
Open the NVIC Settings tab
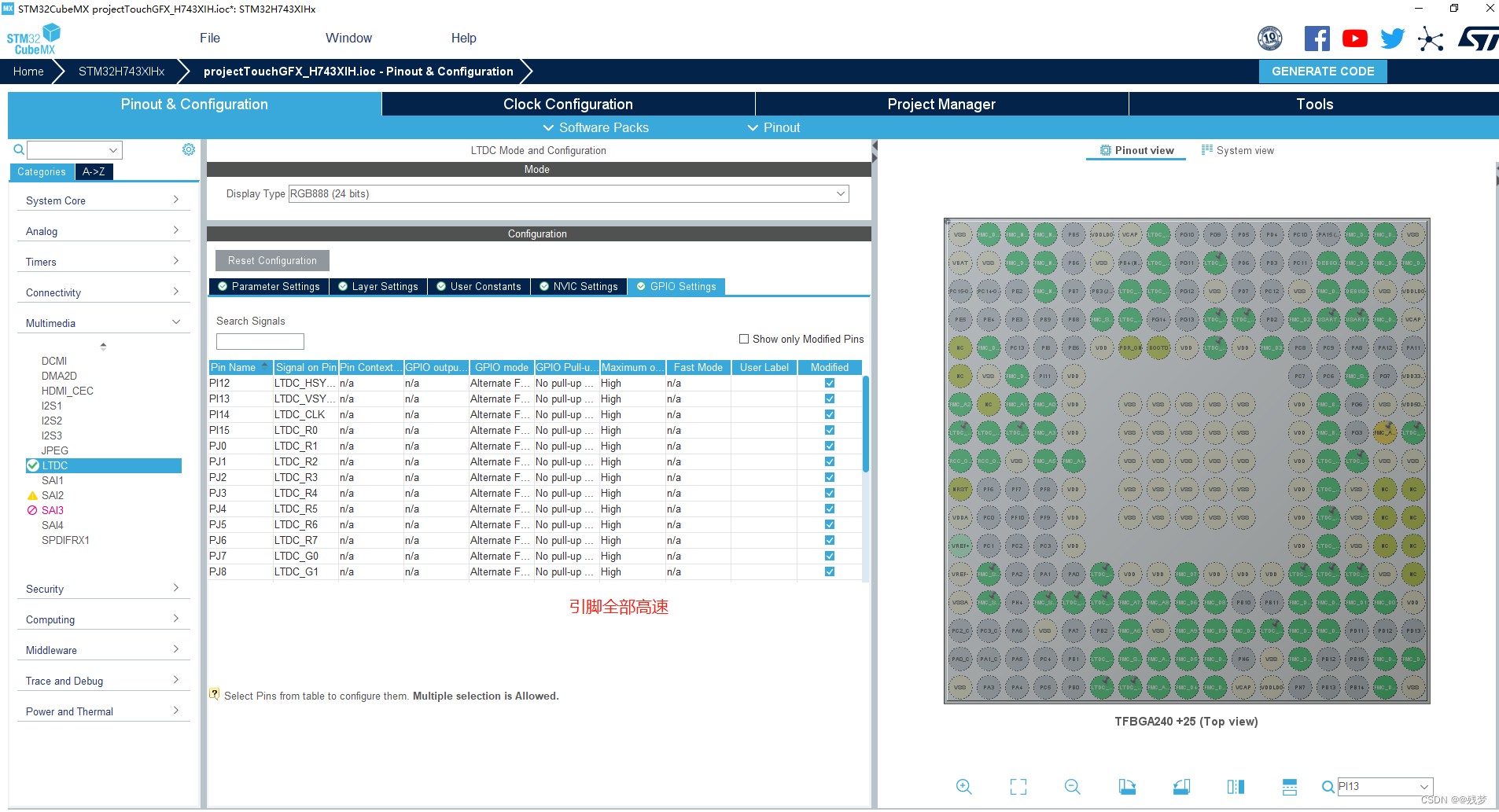[x=579, y=287]
